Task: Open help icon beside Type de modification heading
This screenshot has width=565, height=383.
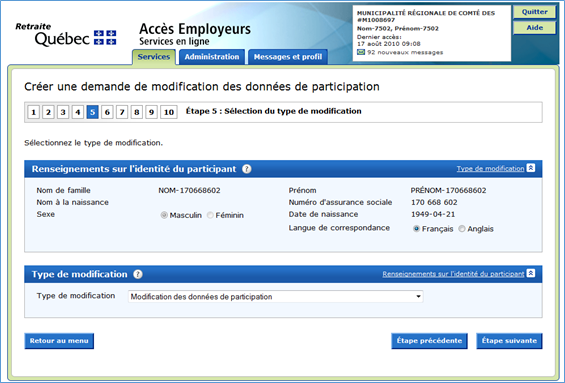Action: 138,274
